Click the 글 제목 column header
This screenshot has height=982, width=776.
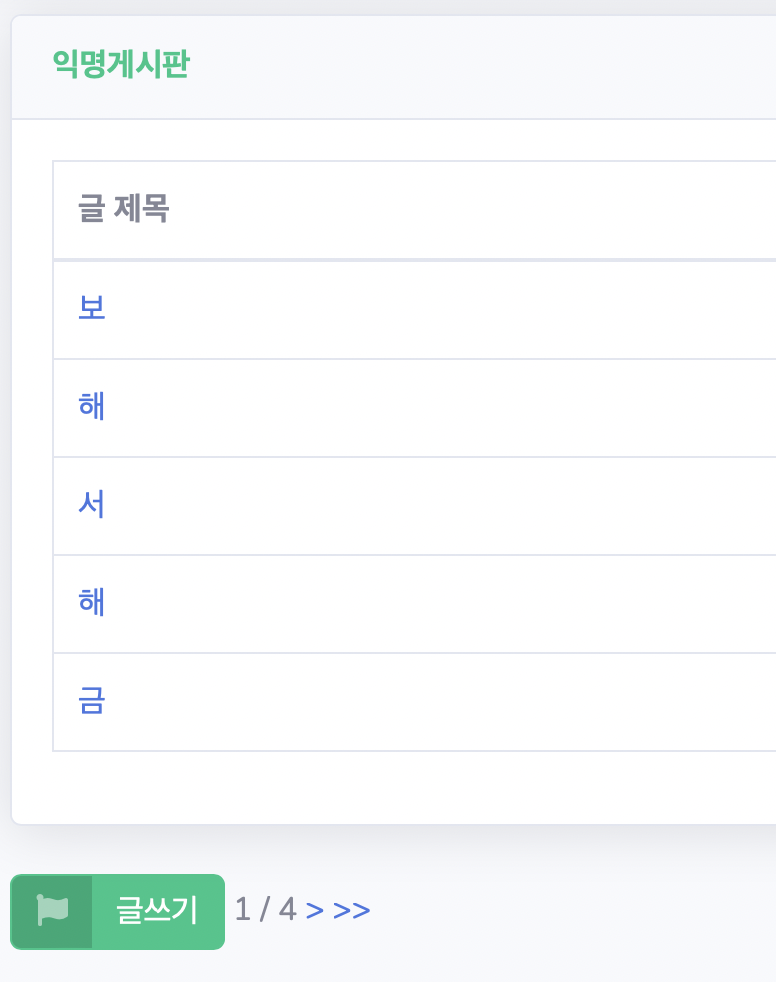coord(123,208)
